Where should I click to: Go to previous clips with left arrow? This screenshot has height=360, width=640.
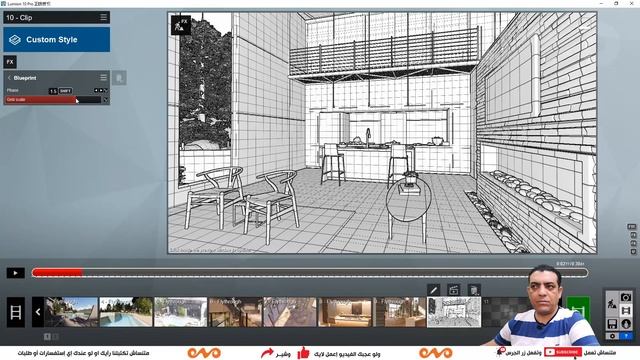click(x=38, y=312)
